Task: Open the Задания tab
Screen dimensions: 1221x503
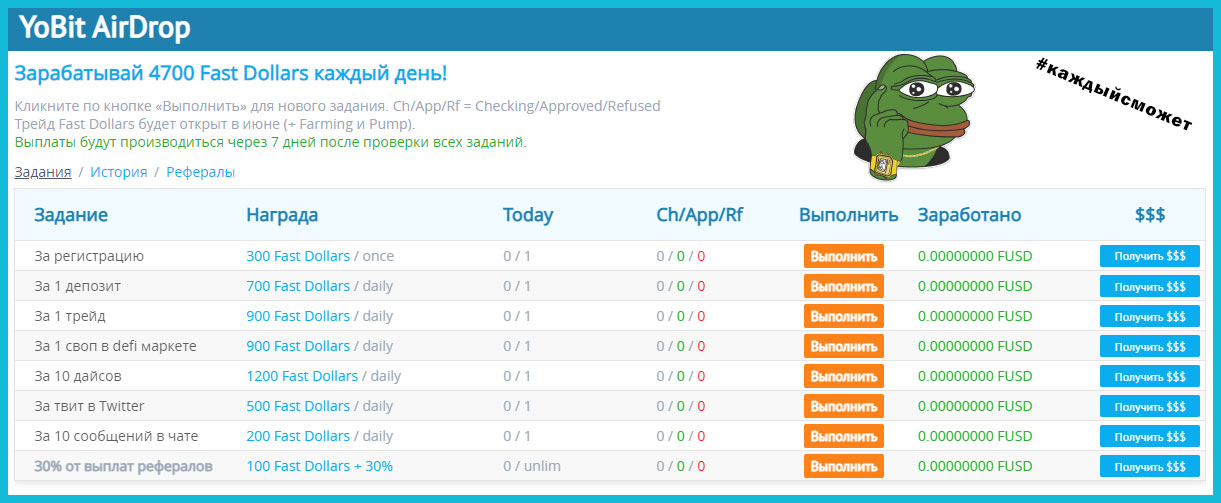Action: 42,172
